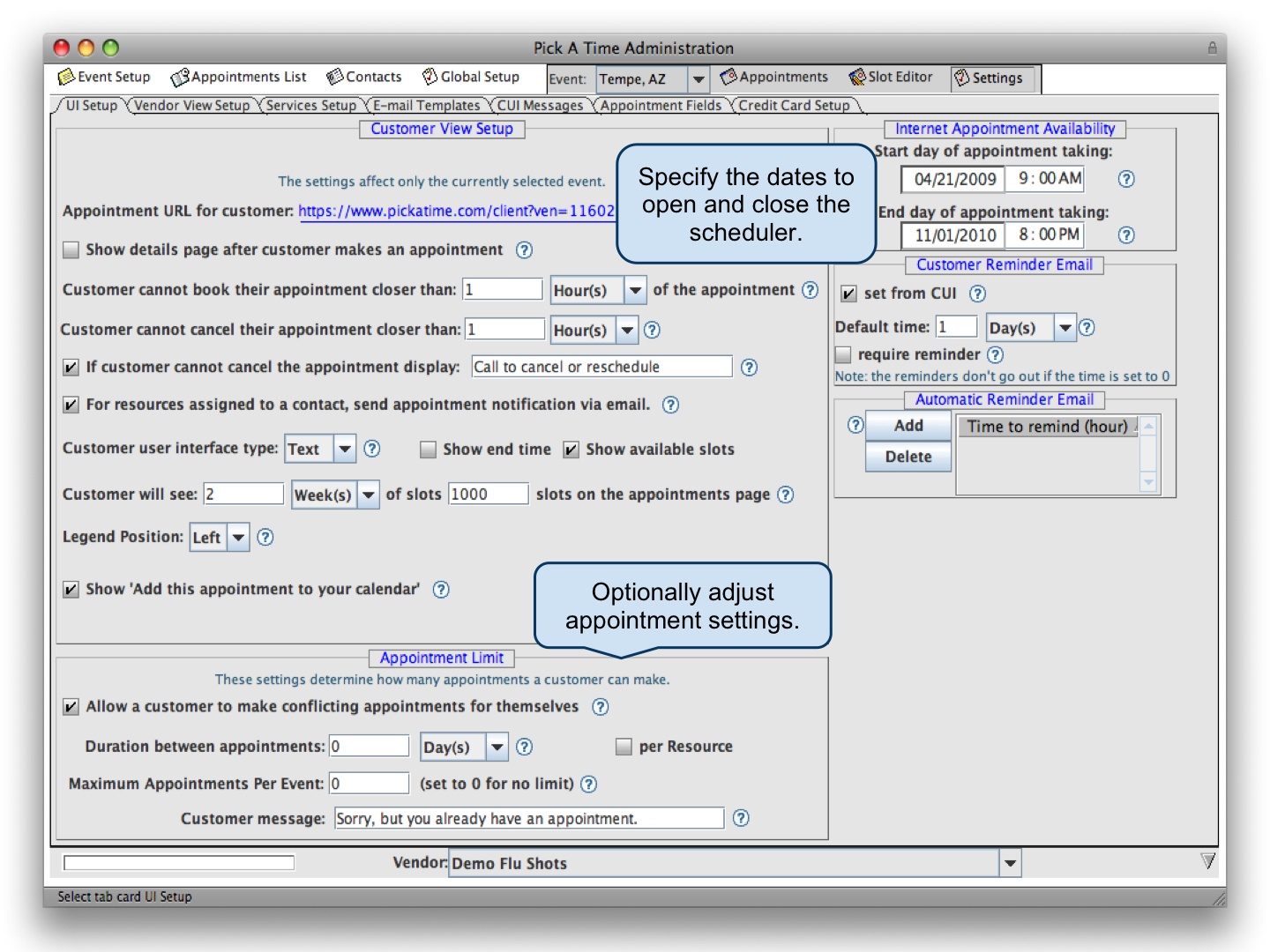Enable the 'per Resource' checkbox
Image resolution: width=1270 pixels, height=952 pixels.
[624, 747]
